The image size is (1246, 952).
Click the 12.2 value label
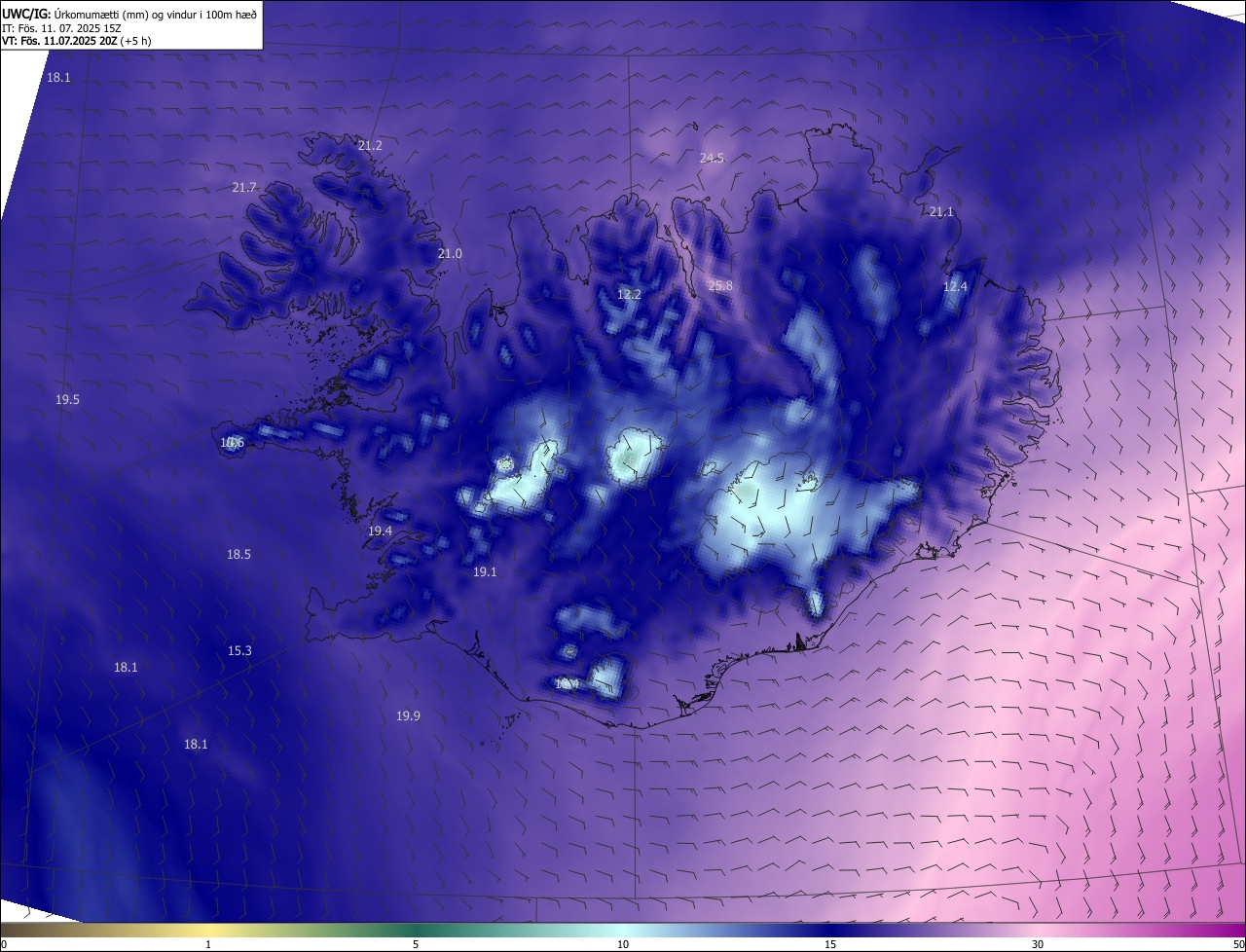click(629, 294)
